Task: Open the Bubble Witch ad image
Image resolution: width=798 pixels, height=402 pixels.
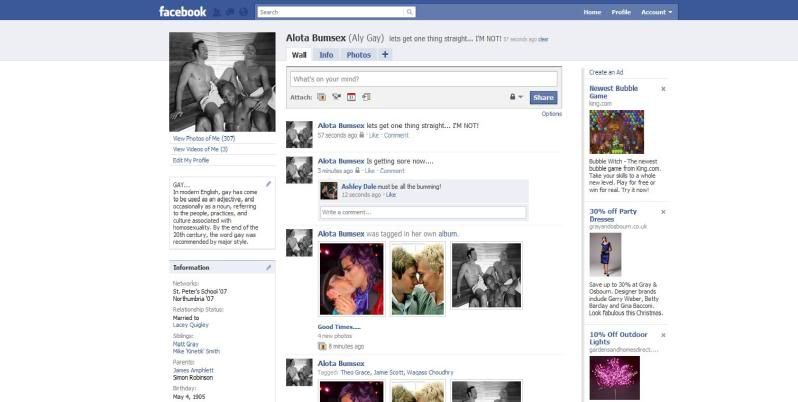Action: 616,132
